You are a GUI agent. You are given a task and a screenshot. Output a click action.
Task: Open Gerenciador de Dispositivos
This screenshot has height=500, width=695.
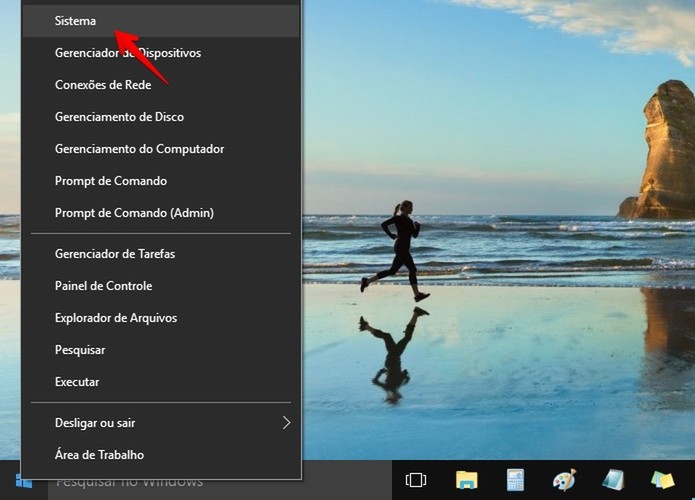point(161,53)
